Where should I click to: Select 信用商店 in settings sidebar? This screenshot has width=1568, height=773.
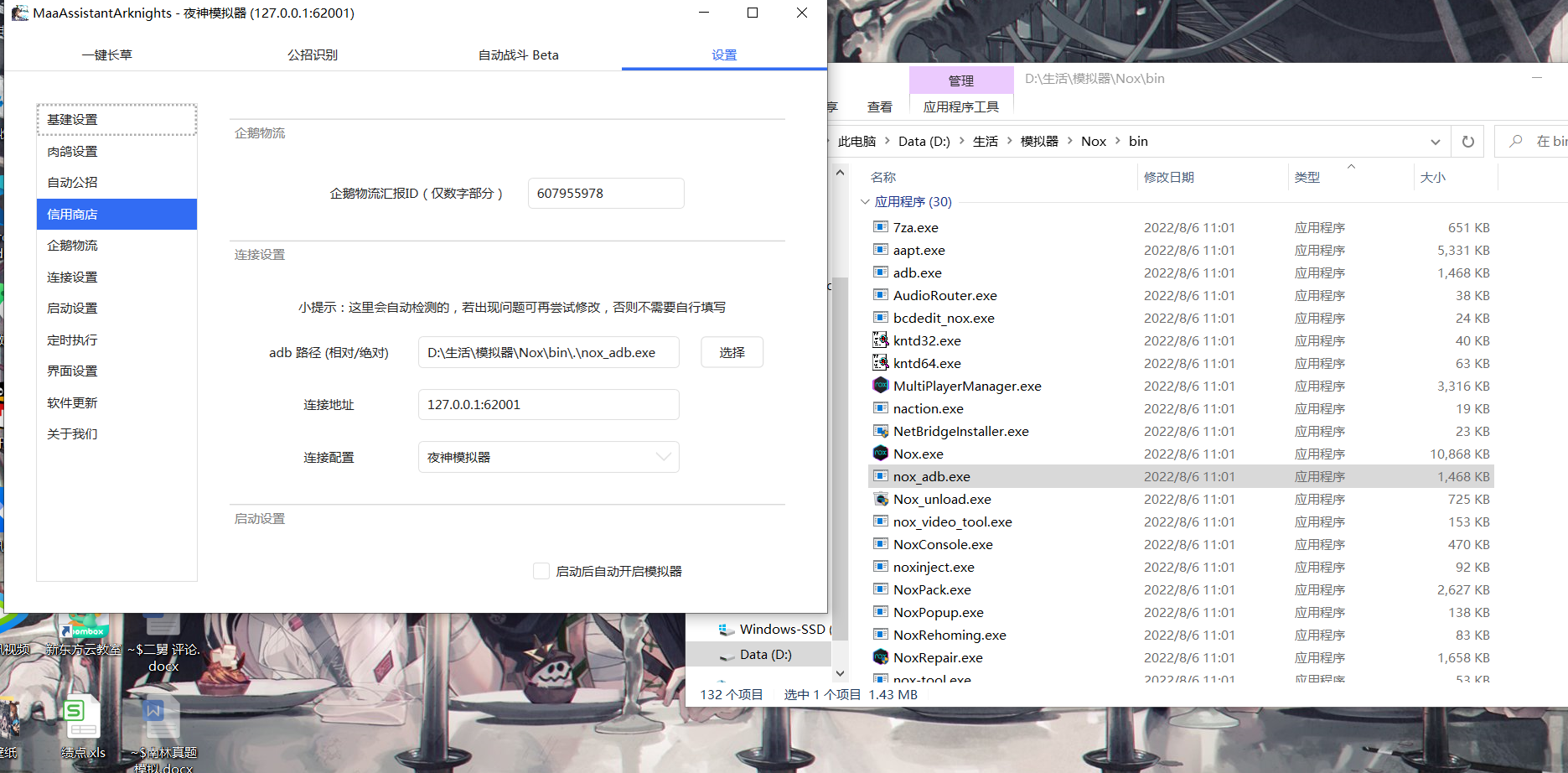tap(116, 214)
